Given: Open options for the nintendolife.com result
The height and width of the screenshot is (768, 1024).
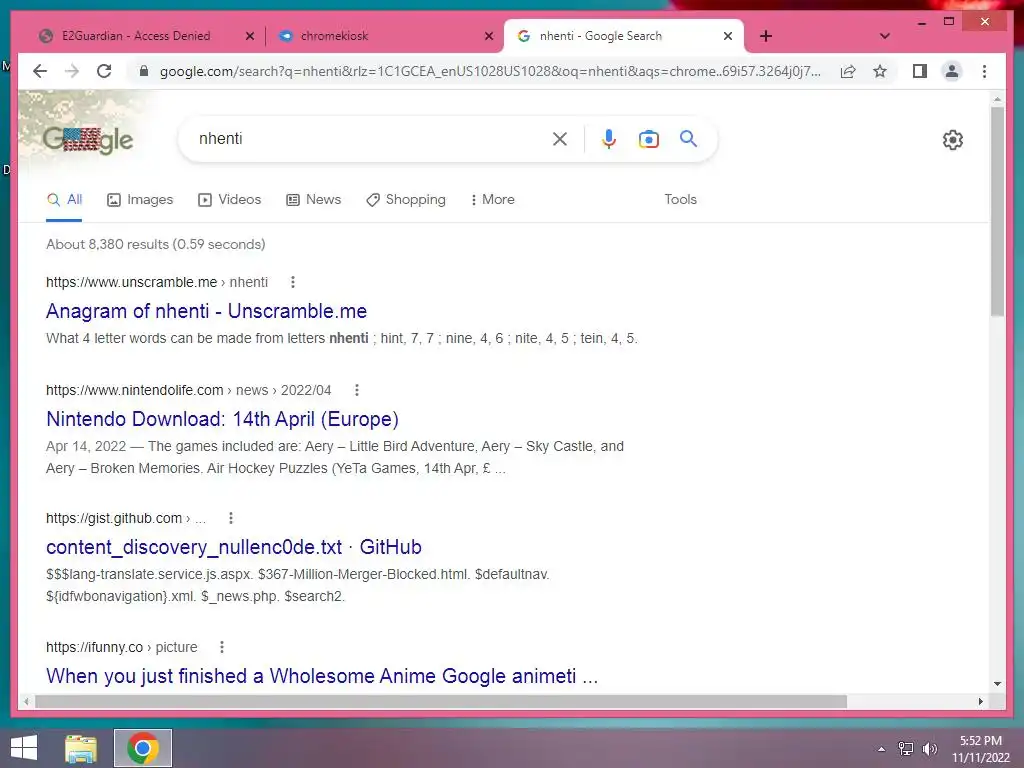Looking at the screenshot, I should (x=357, y=390).
